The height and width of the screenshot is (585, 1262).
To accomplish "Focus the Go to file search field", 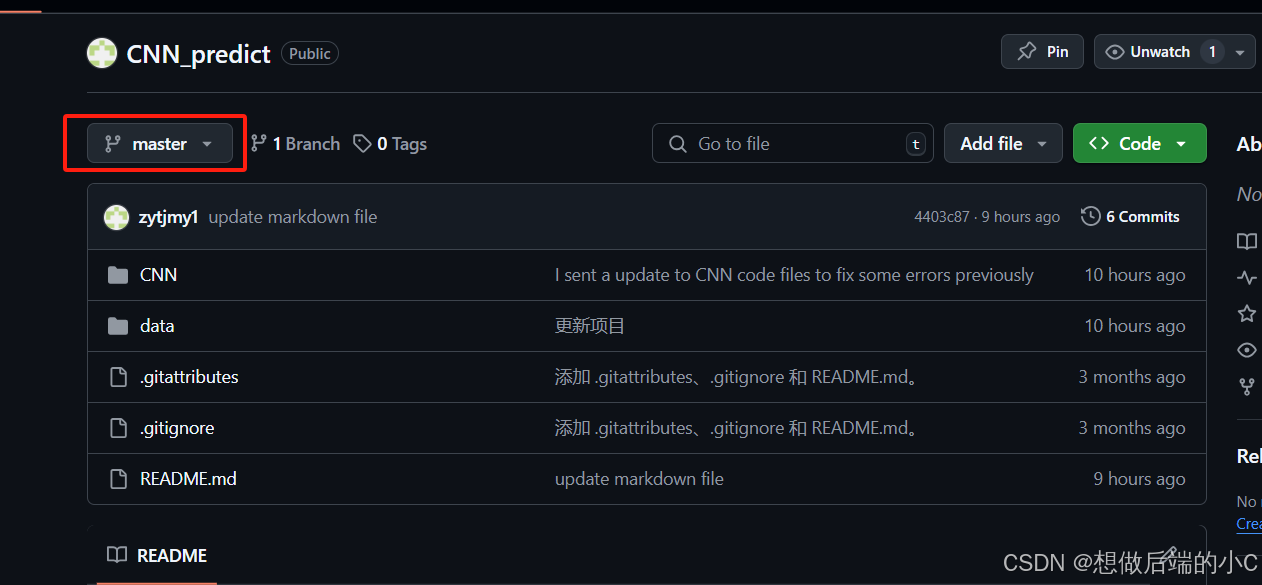I will point(792,144).
